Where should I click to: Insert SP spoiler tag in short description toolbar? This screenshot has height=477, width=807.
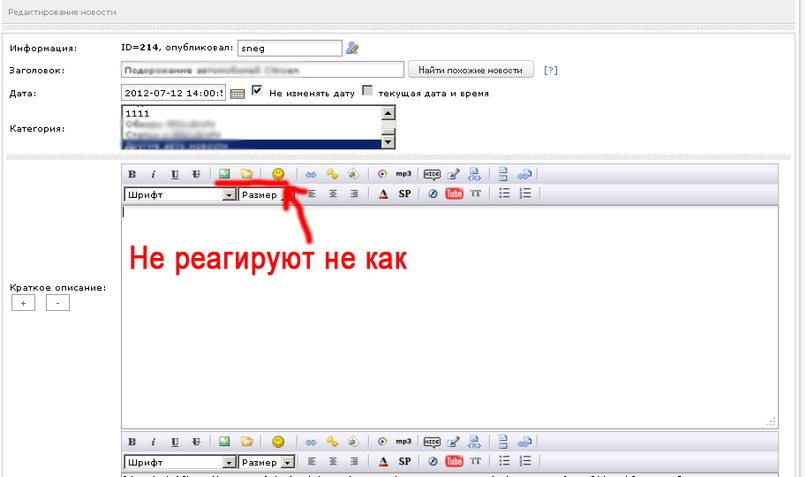pos(405,193)
